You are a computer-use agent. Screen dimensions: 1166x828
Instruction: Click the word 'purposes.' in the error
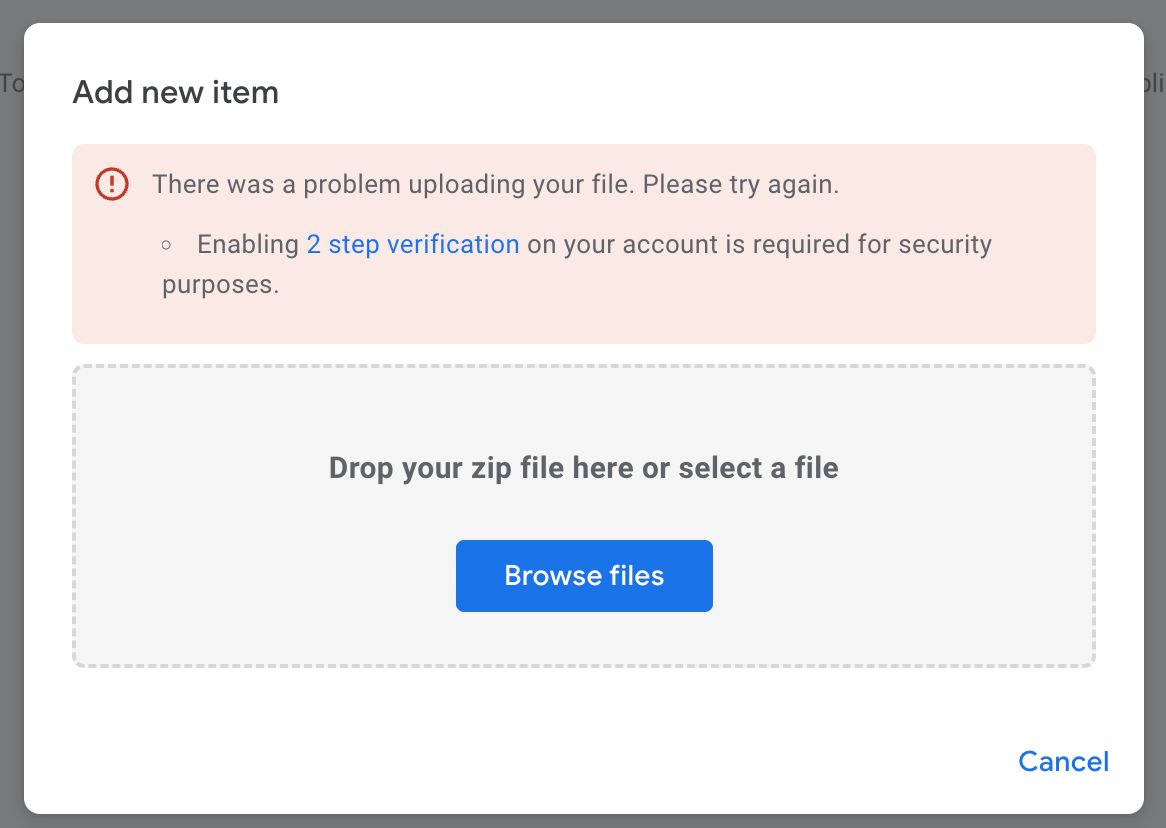(220, 284)
